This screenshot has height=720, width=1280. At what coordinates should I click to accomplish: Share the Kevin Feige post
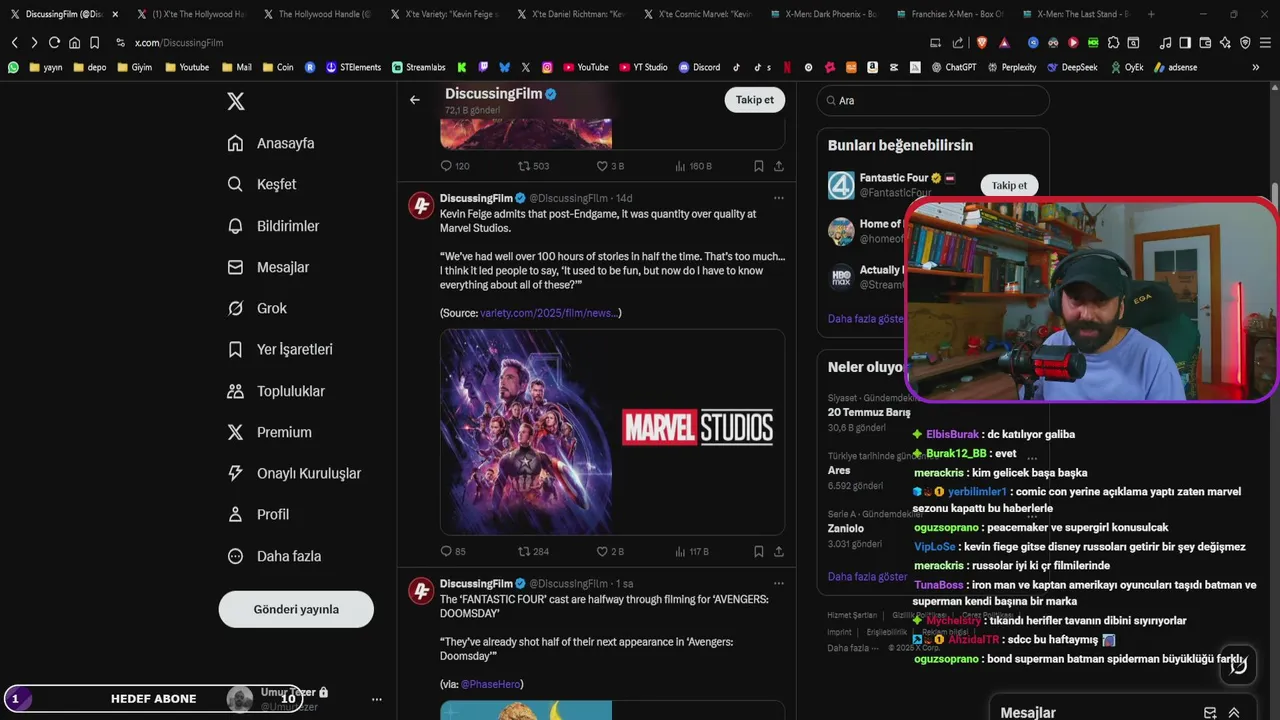(778, 551)
